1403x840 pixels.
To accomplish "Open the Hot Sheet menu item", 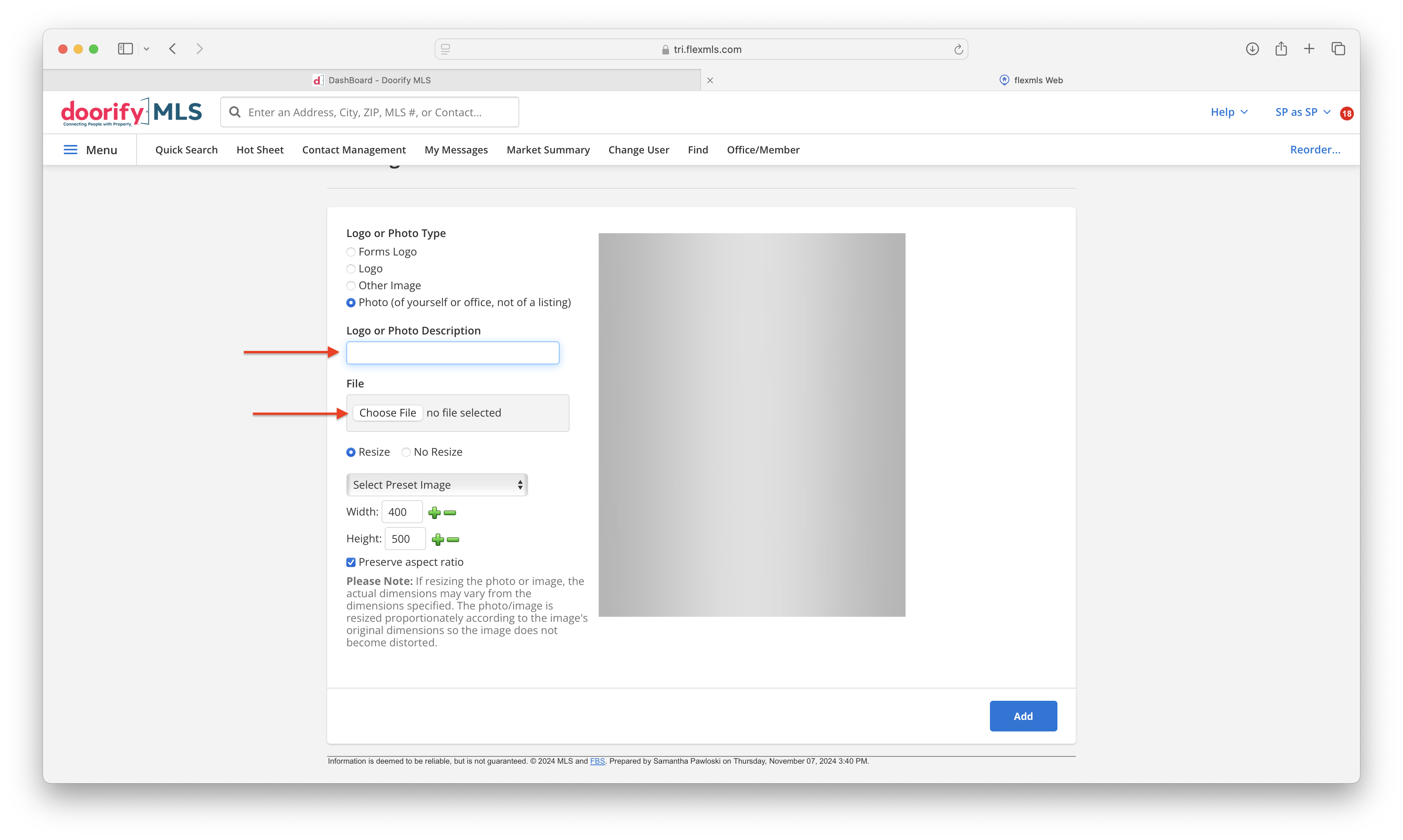I will coord(260,150).
